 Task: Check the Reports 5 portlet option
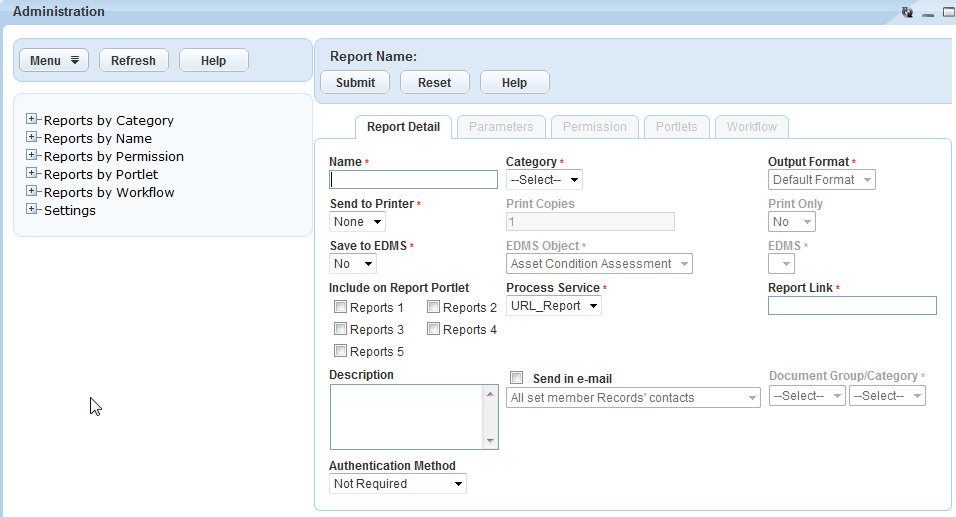[x=341, y=351]
